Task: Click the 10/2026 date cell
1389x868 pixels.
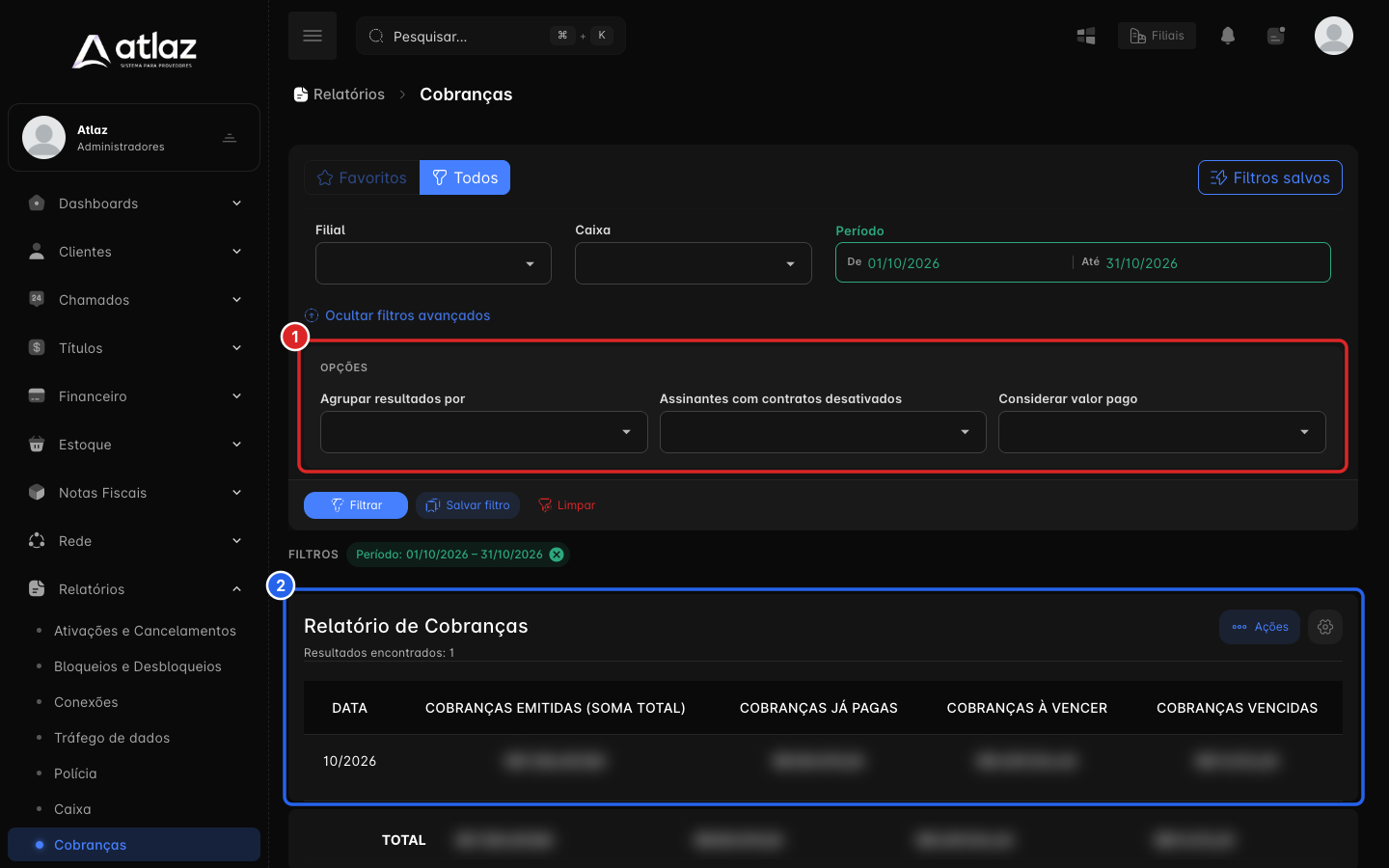Action: pos(349,761)
